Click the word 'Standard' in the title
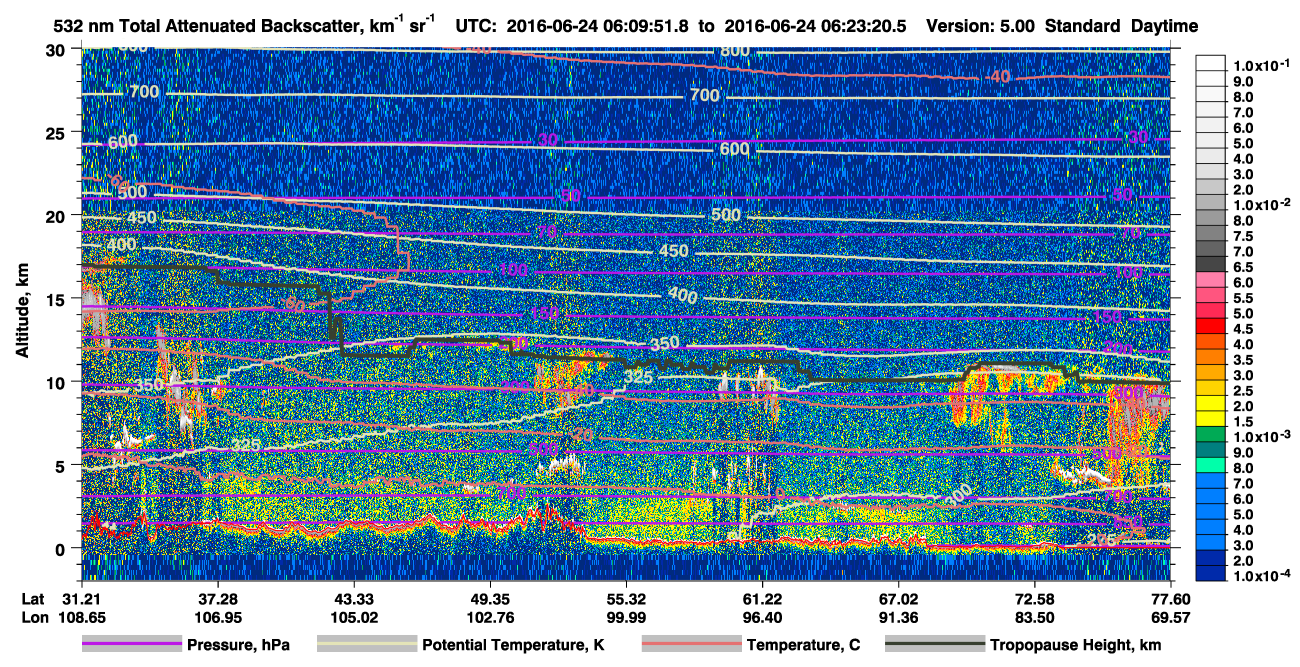Viewport: 1300px width, 667px height. (1084, 26)
